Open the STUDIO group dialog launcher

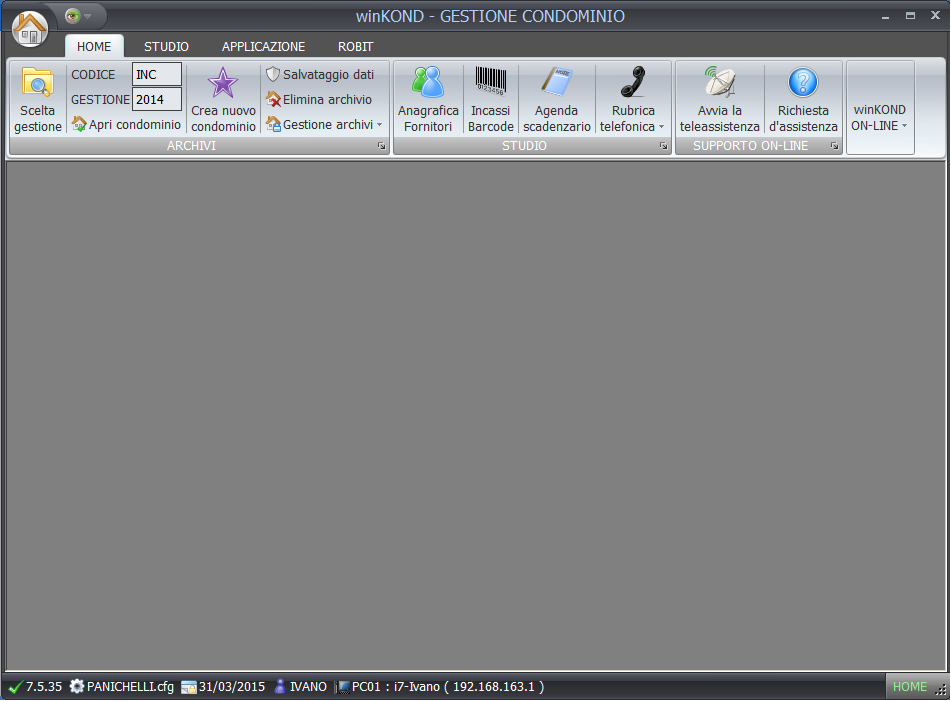(x=664, y=146)
